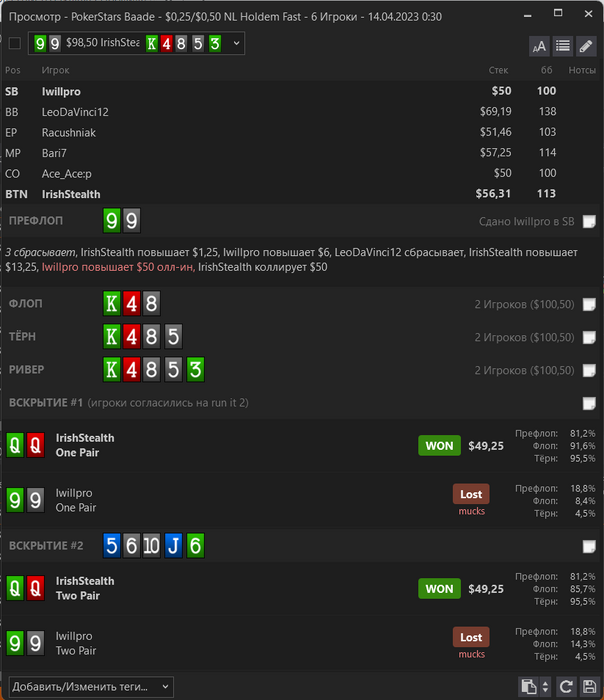Select the IrishStealth player row
The height and width of the screenshot is (700, 604).
click(302, 194)
